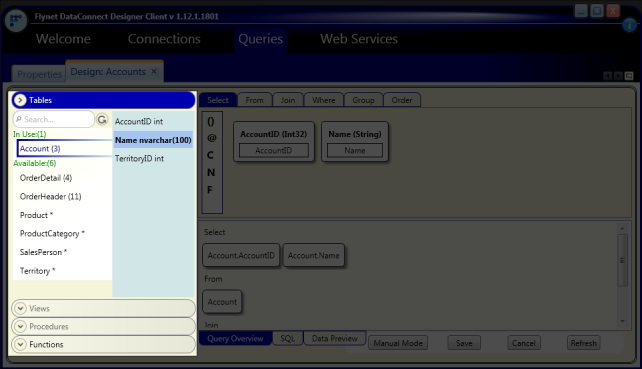The height and width of the screenshot is (369, 642).
Task: Click the overview scroll up arrow
Action: tap(622, 228)
